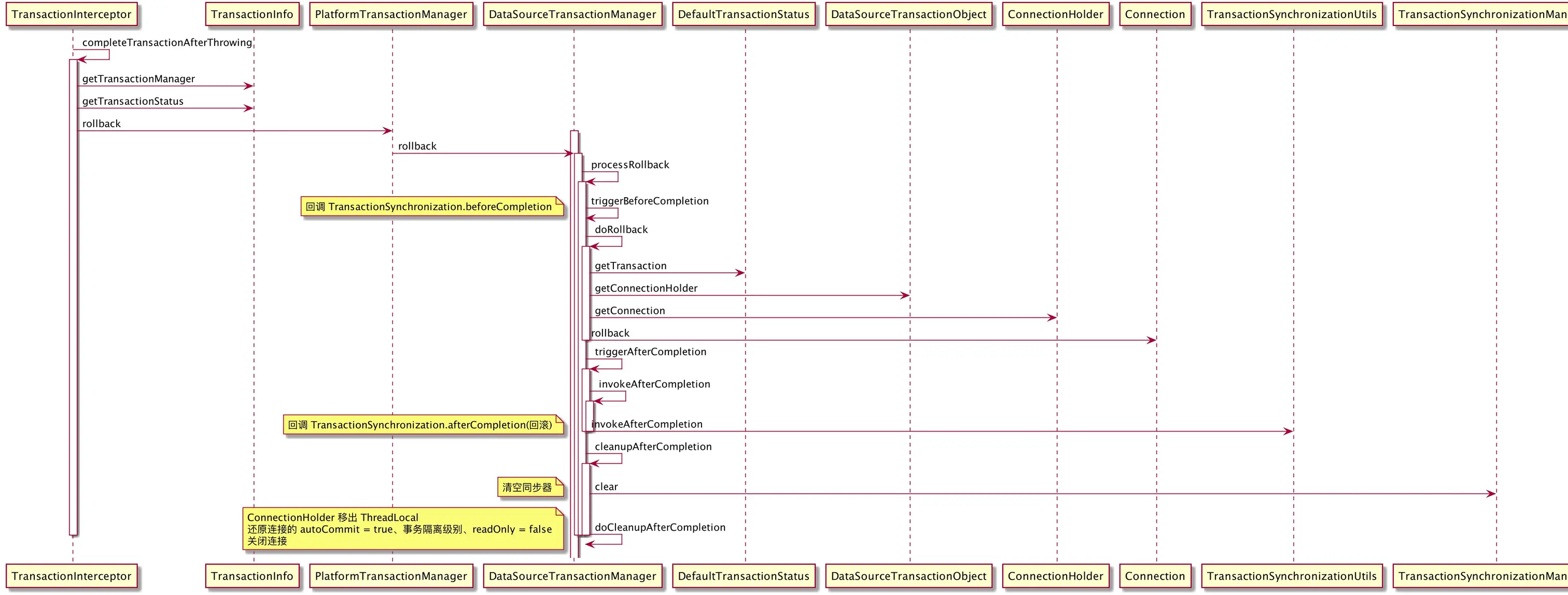The width and height of the screenshot is (1568, 595).
Task: Click the top TransactionSynchronizationUtils participant box
Action: point(1292,15)
